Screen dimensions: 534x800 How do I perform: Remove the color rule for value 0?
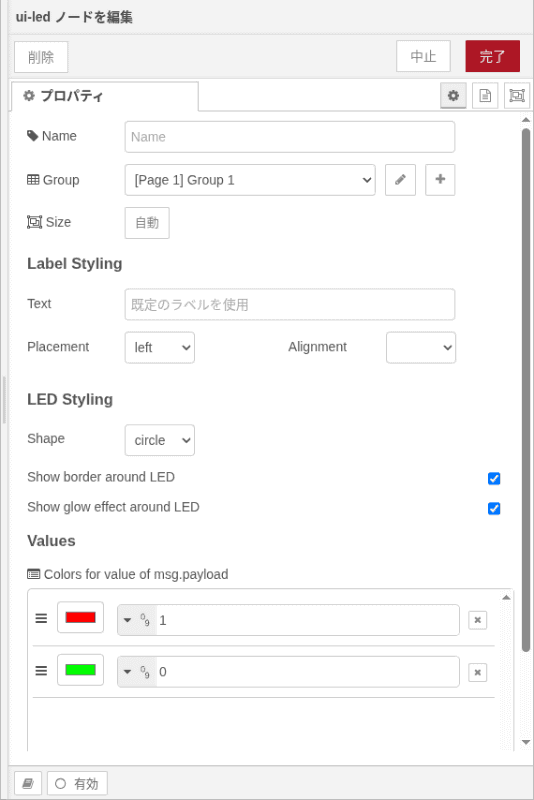coord(477,672)
